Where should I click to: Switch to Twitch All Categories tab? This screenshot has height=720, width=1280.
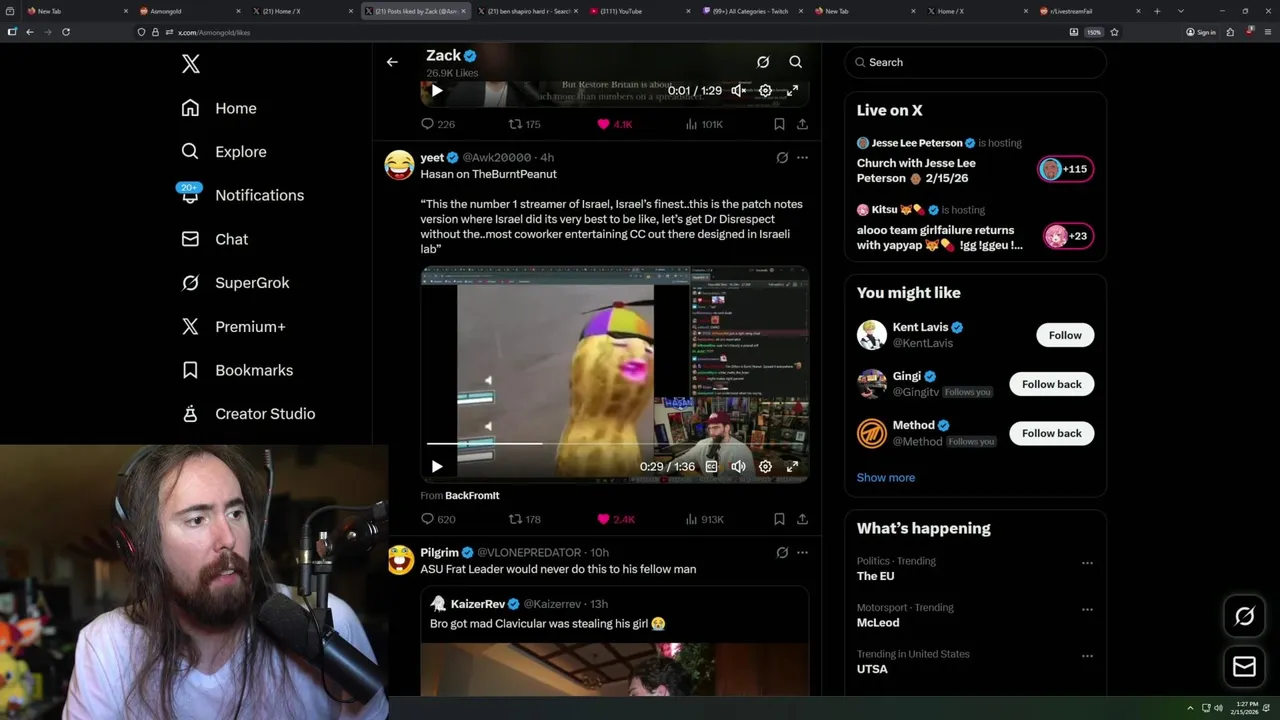[x=752, y=11]
